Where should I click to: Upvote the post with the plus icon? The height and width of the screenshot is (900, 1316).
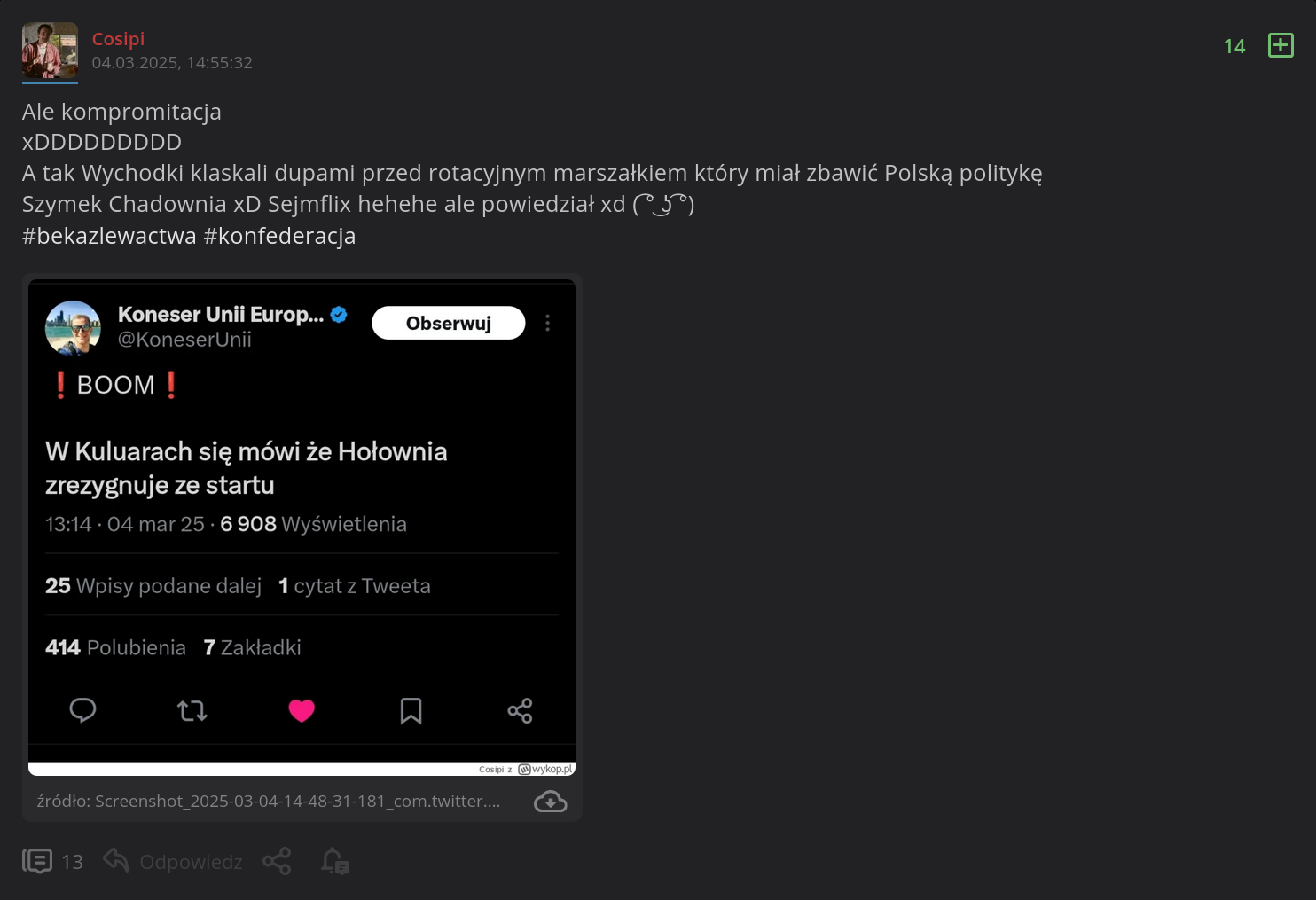point(1281,45)
